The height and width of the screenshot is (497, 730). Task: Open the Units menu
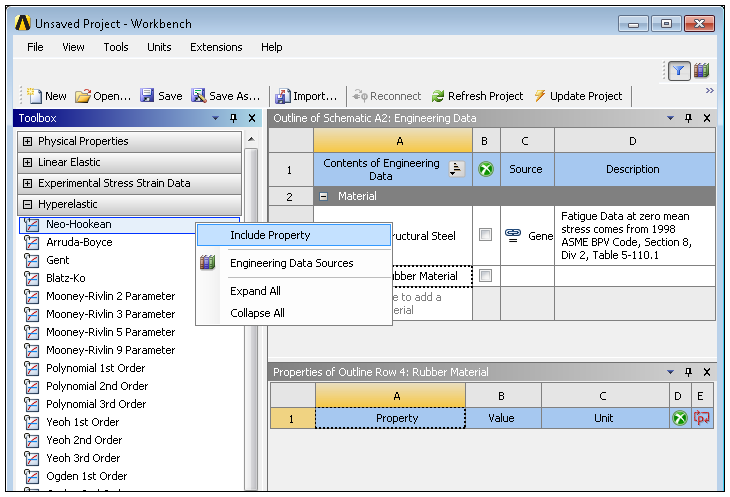click(159, 47)
